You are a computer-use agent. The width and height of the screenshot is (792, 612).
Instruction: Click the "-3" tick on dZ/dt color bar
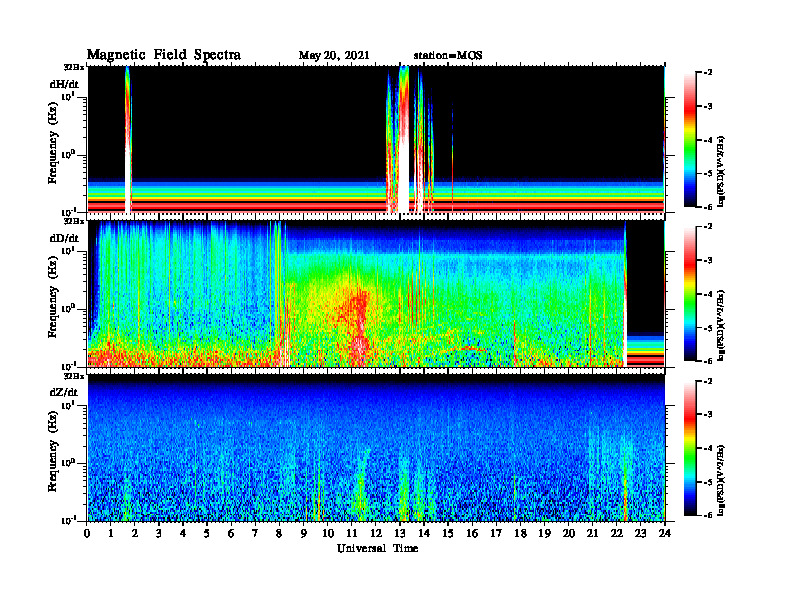point(706,415)
